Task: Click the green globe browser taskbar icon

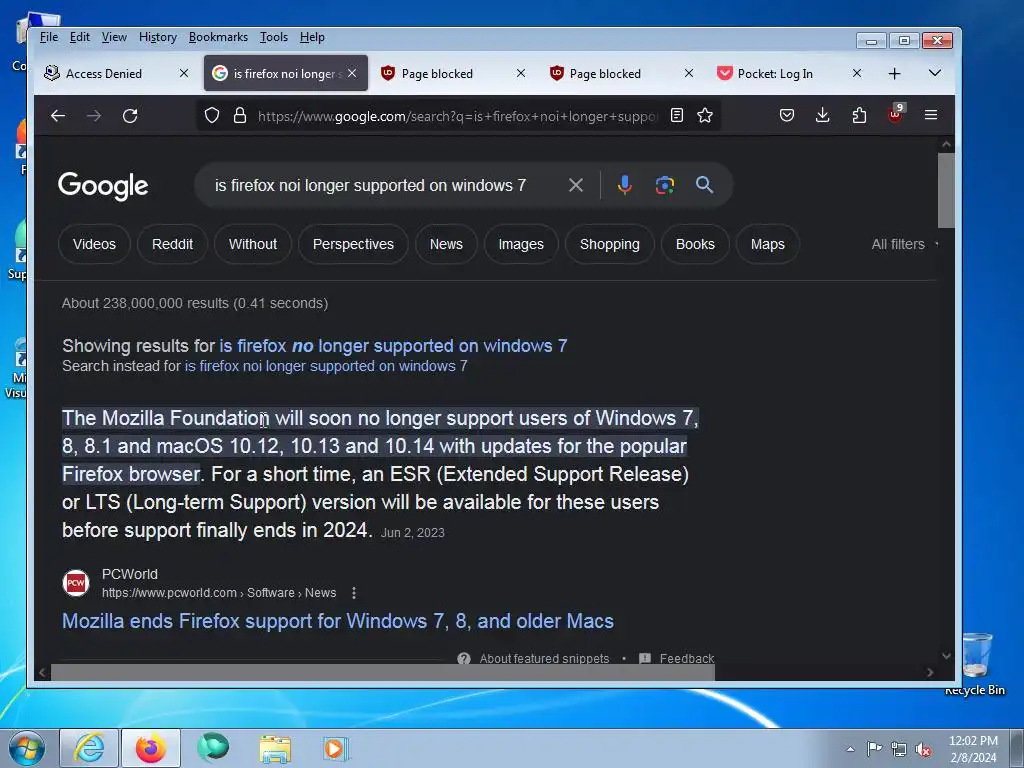Action: pyautogui.click(x=213, y=748)
